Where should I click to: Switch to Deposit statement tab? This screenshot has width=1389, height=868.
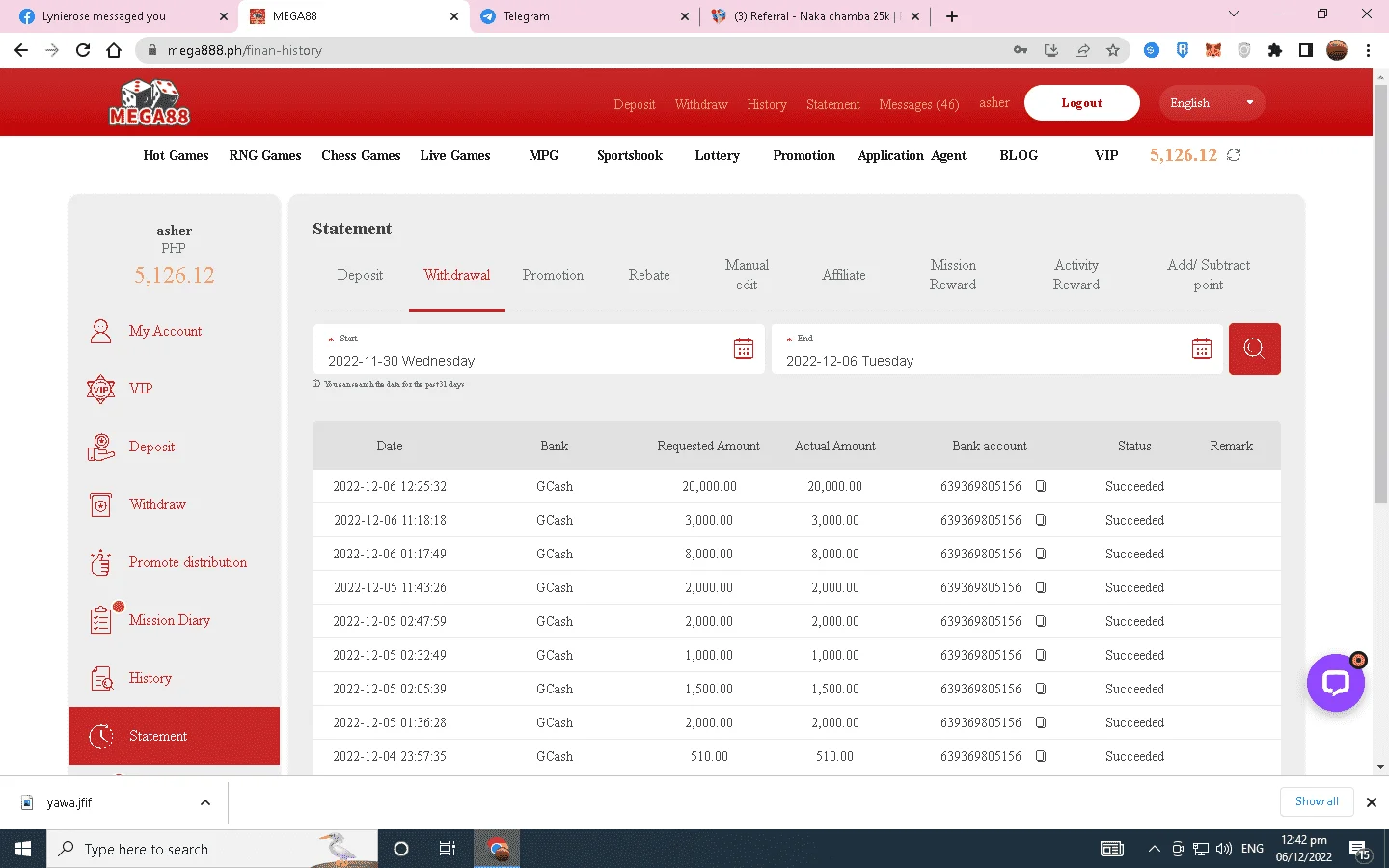[x=360, y=275]
